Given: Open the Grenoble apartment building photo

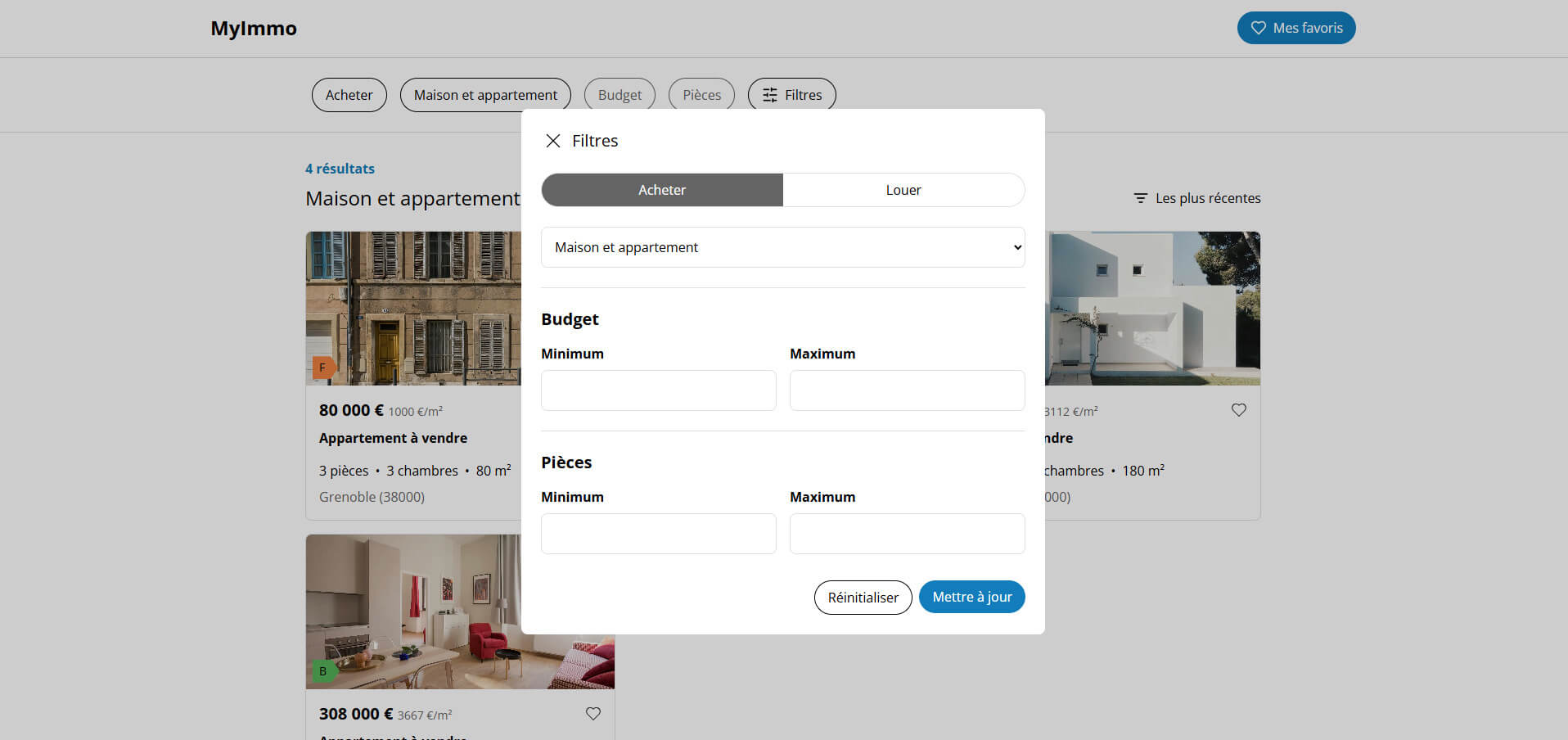Looking at the screenshot, I should point(413,309).
